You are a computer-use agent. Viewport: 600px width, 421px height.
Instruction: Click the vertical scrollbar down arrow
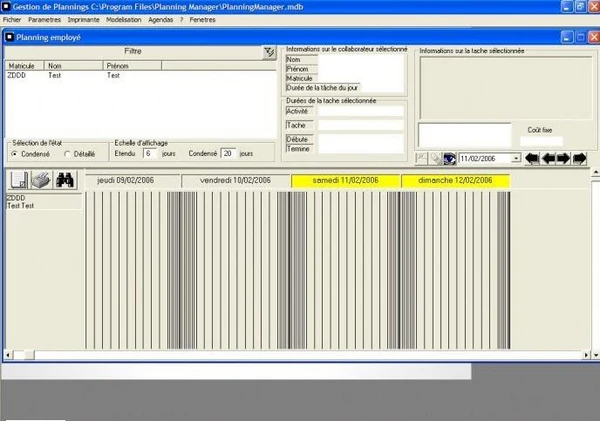click(595, 355)
